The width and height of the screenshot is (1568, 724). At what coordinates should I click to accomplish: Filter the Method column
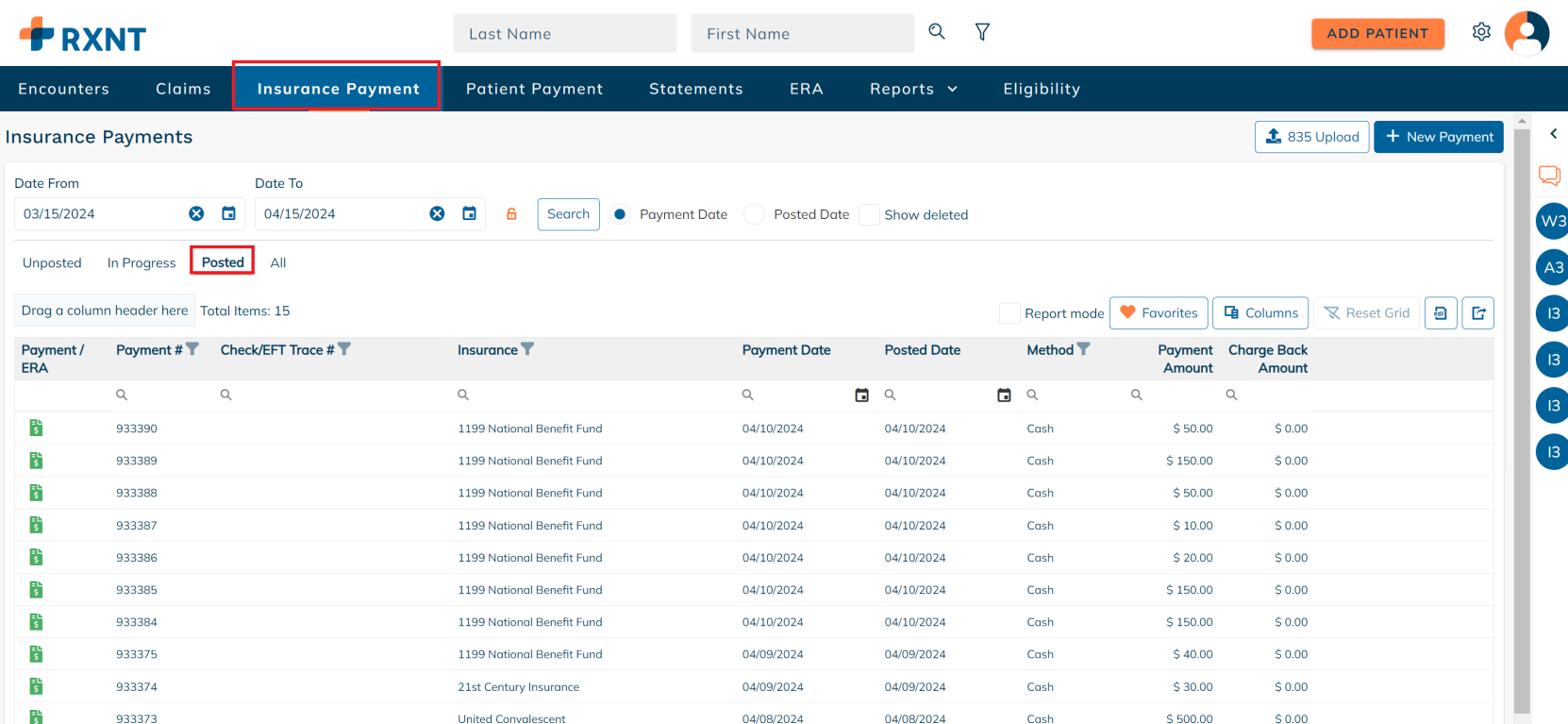point(1083,349)
